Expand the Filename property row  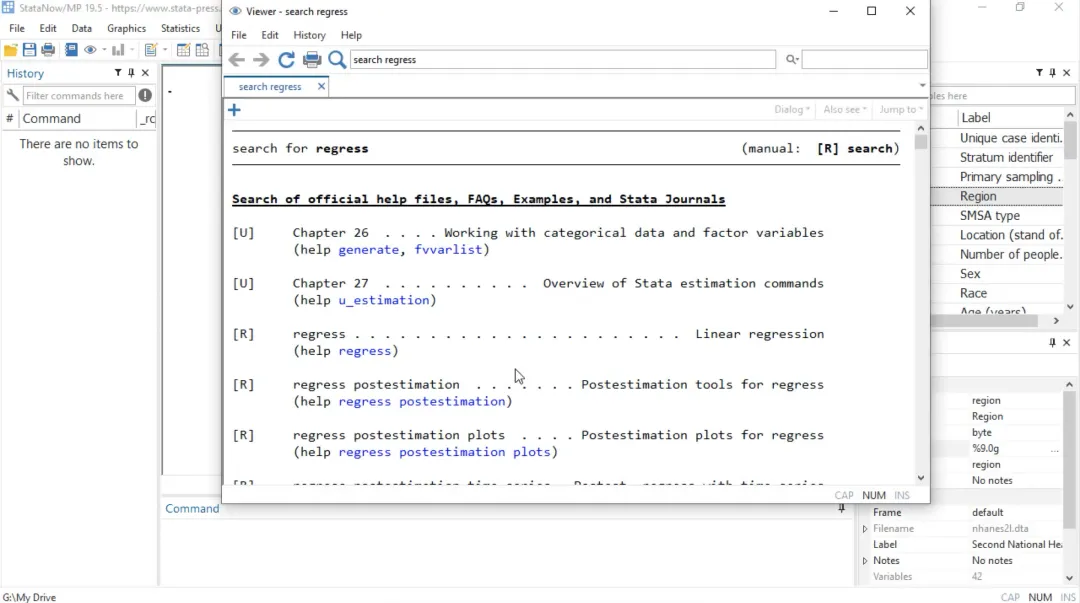(x=865, y=529)
